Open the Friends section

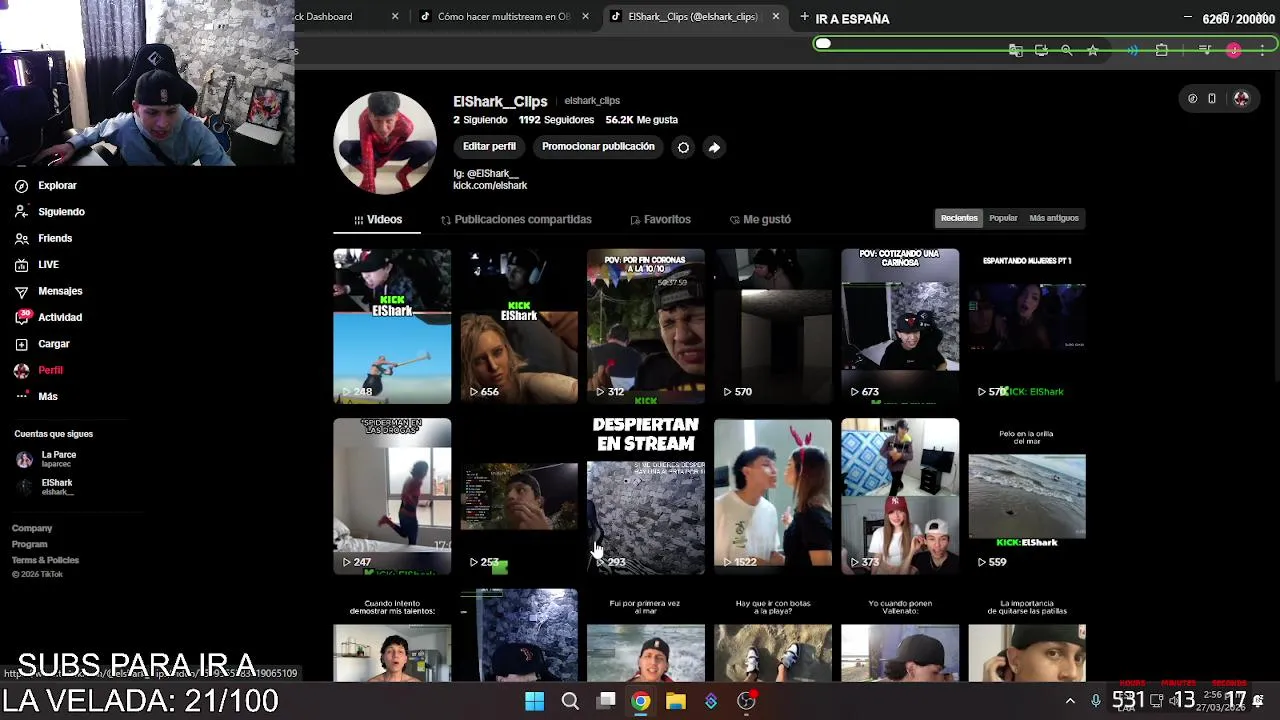click(43, 238)
